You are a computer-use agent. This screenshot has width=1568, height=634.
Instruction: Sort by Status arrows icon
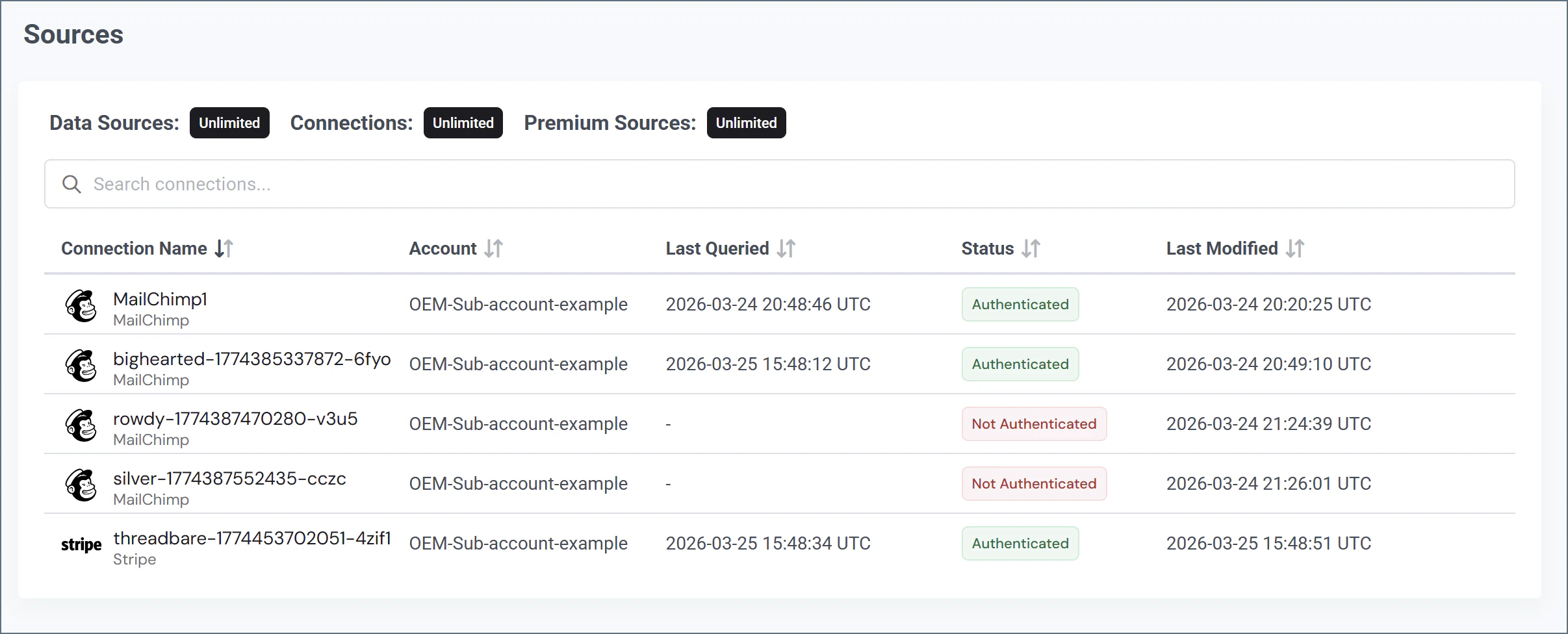[1031, 248]
